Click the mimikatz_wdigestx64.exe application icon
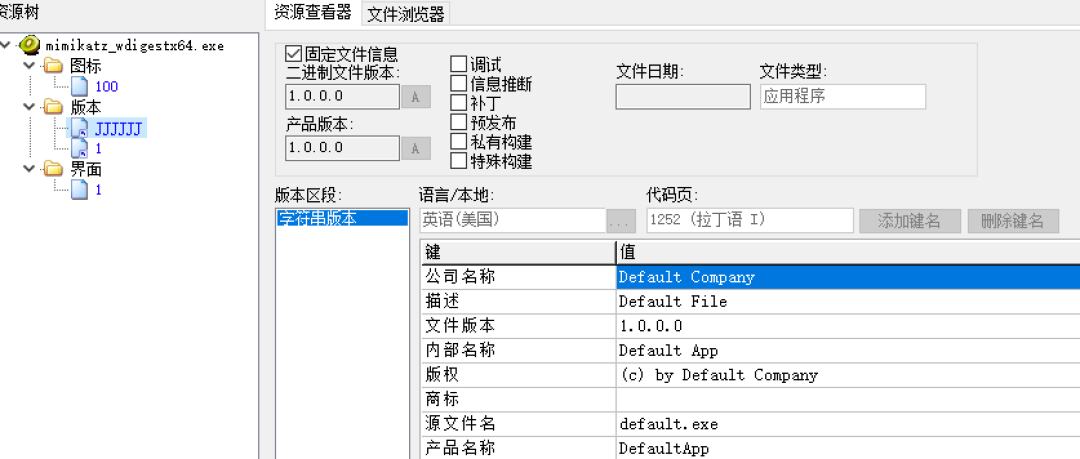Viewport: 1080px width, 459px height. (x=30, y=45)
